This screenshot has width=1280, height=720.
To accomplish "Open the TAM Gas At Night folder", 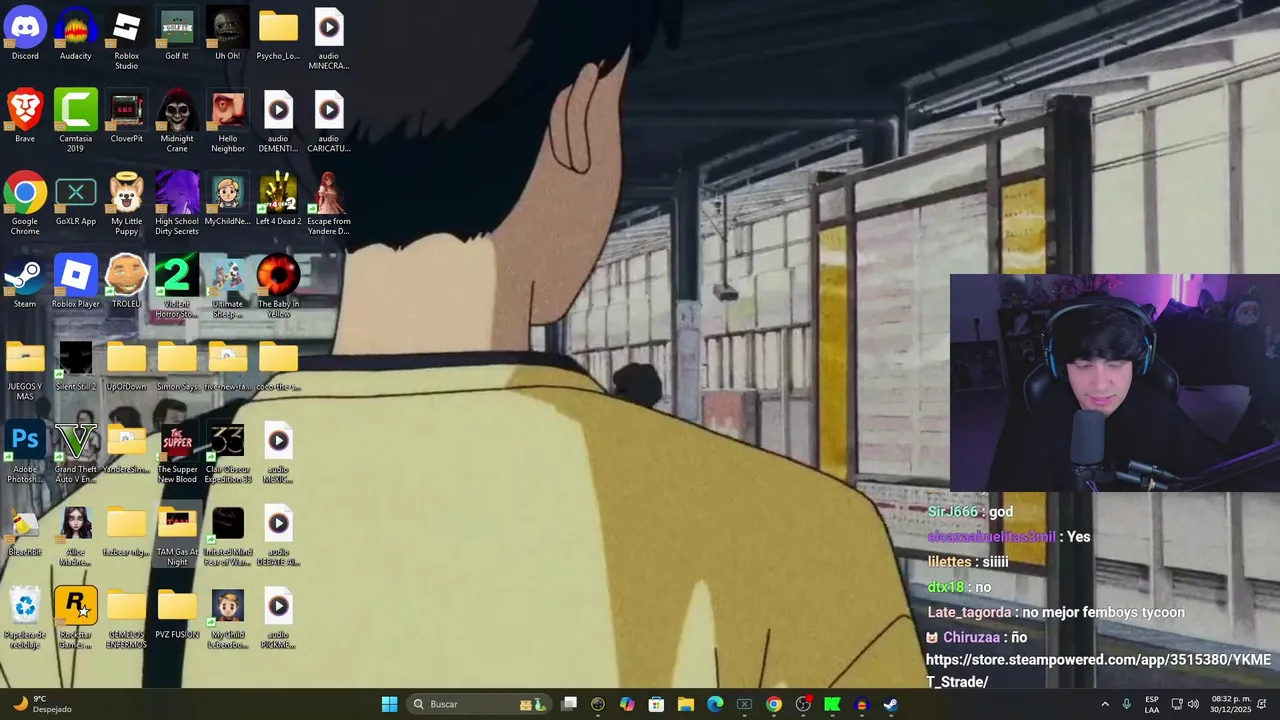I will (x=177, y=536).
